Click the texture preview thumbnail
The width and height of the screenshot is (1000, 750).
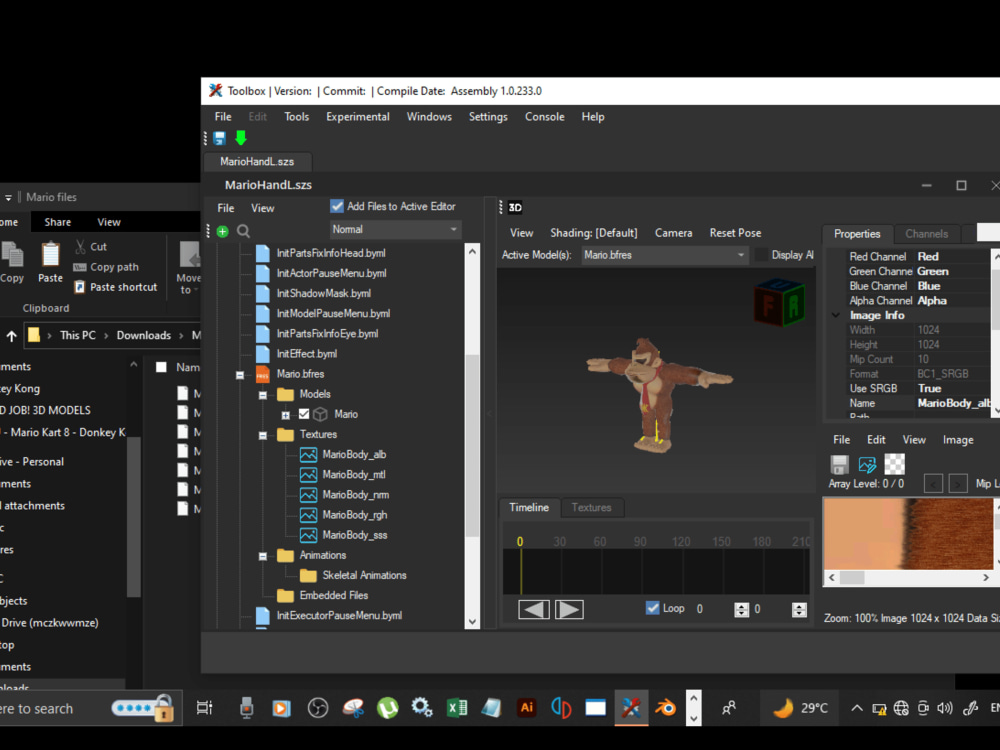(908, 534)
